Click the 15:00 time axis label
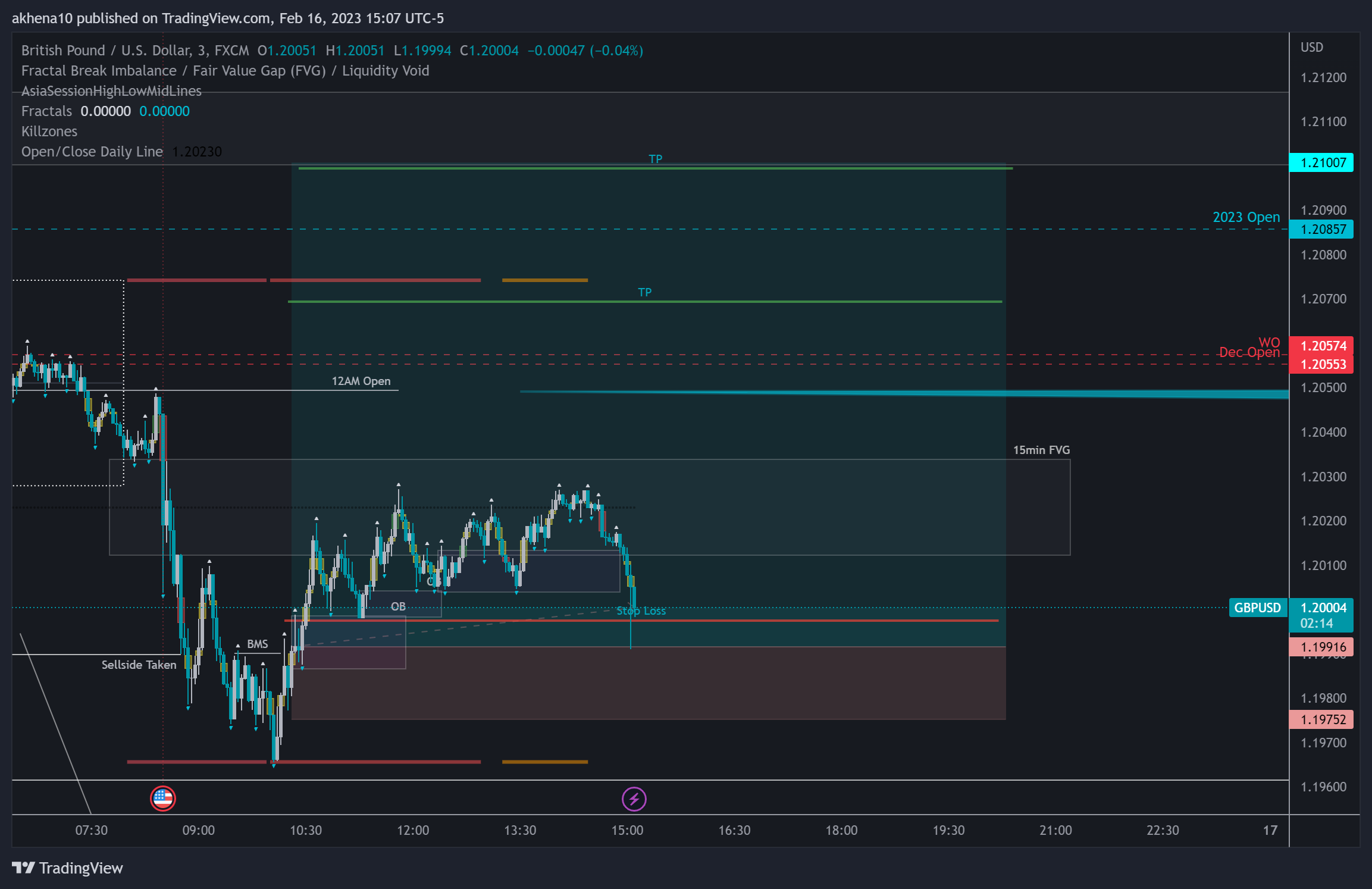Screen dimensions: 1372x889 (x=627, y=830)
